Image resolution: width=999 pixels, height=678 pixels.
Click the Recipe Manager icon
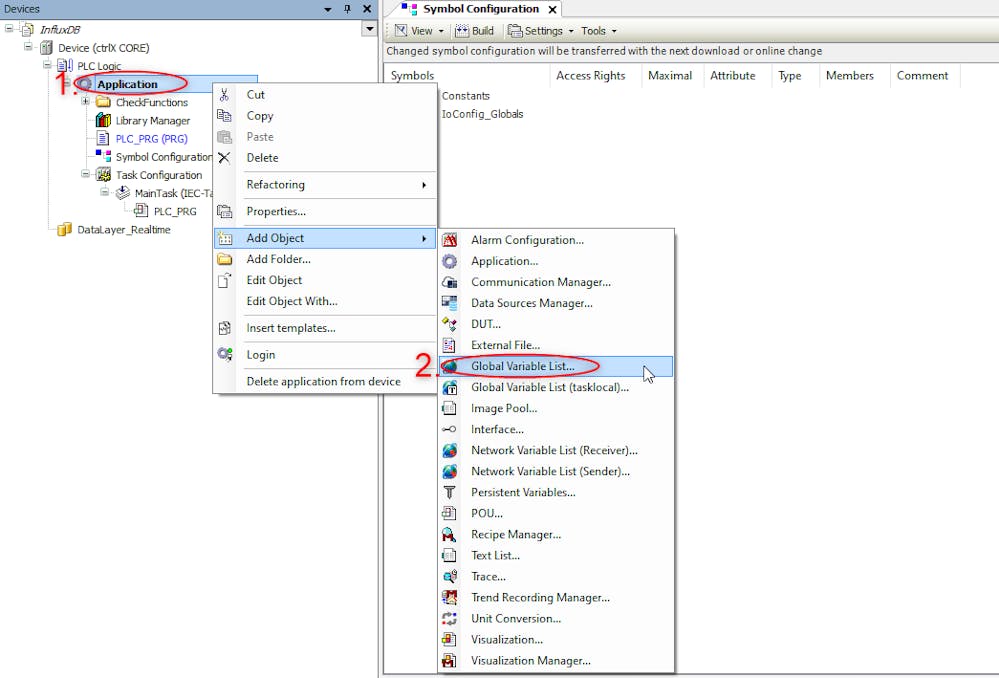pyautogui.click(x=449, y=535)
